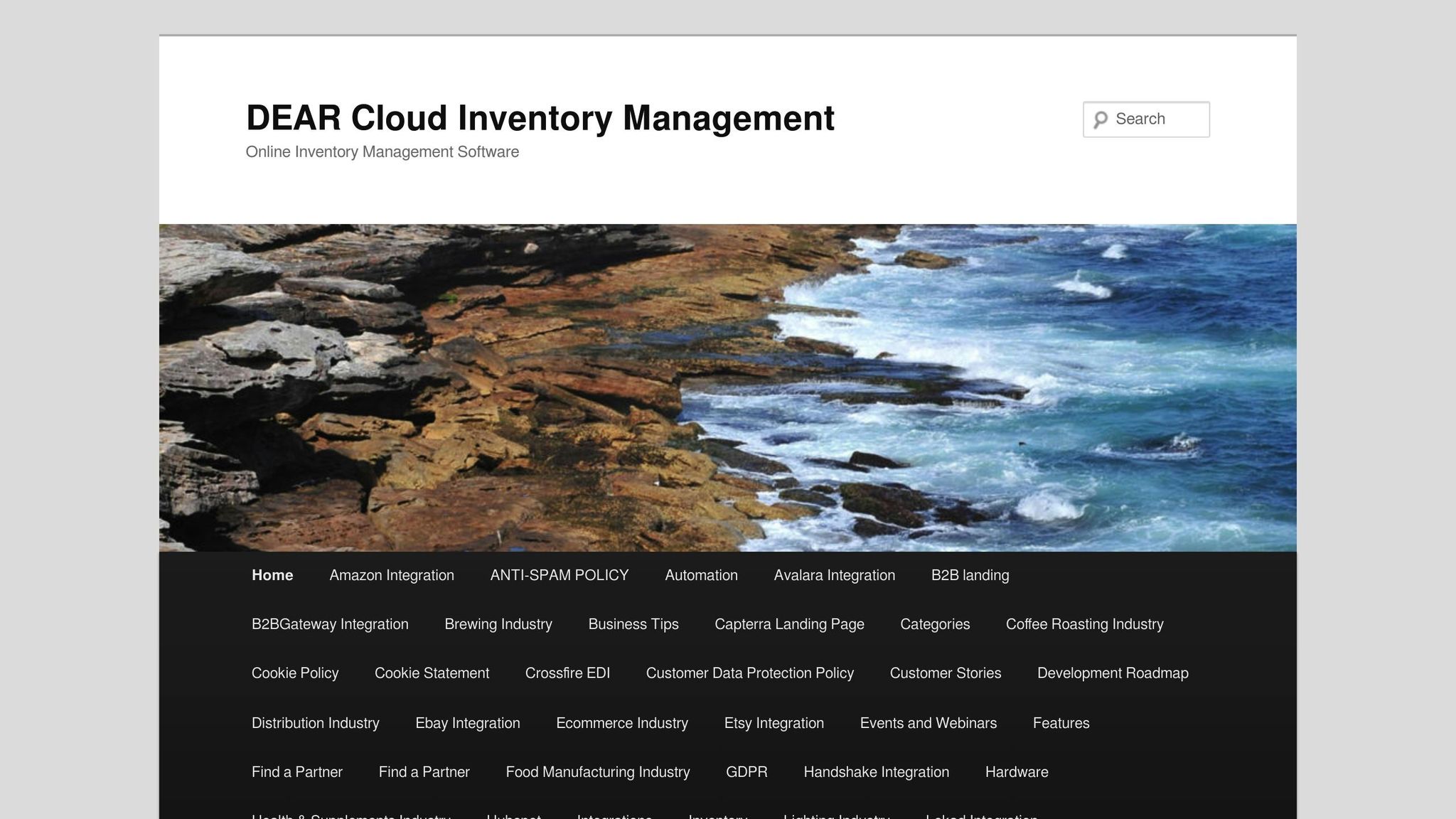Click Capterra Landing Page link
The image size is (1456, 819).
789,624
